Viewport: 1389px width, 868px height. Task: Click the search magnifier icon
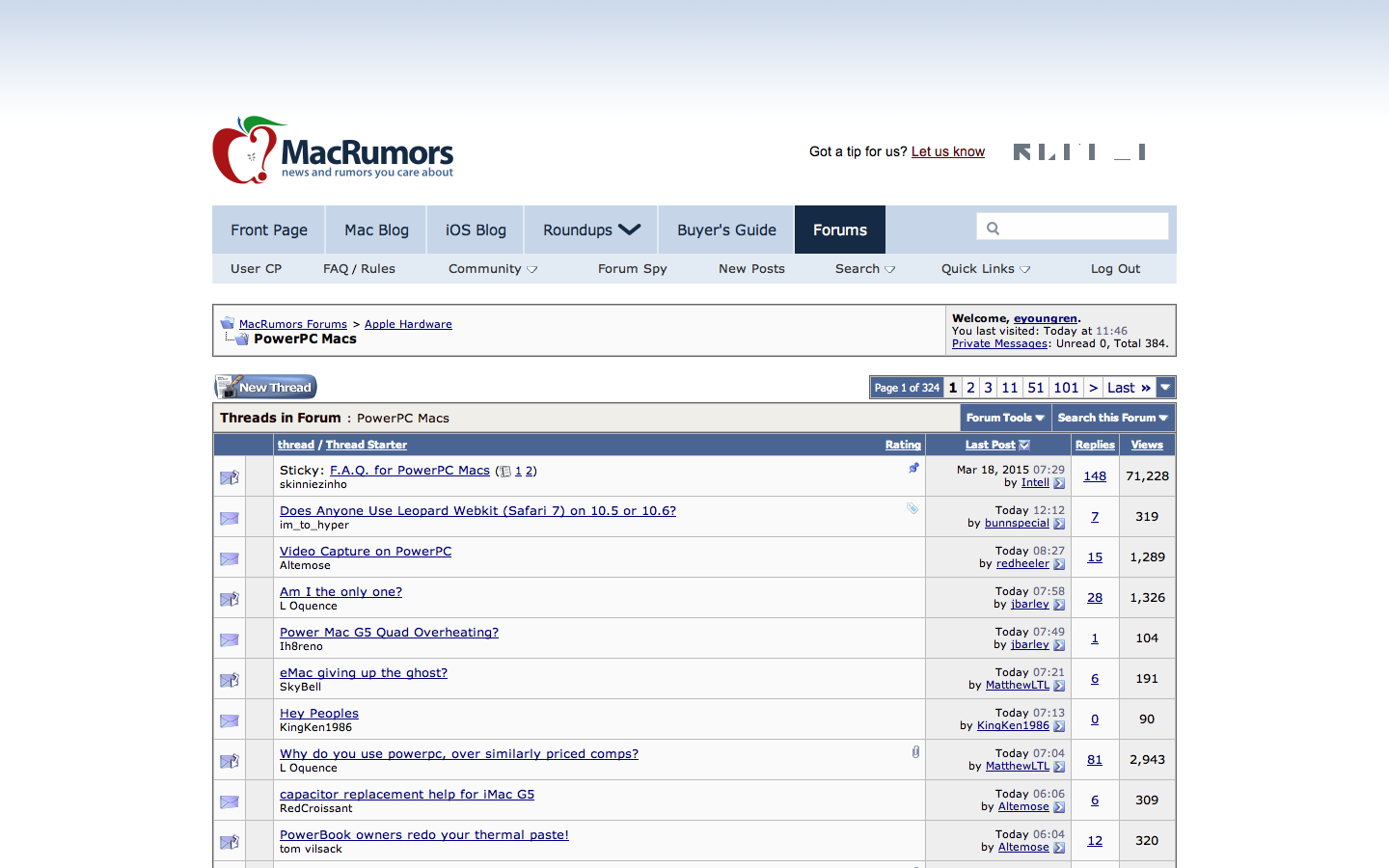coord(993,229)
